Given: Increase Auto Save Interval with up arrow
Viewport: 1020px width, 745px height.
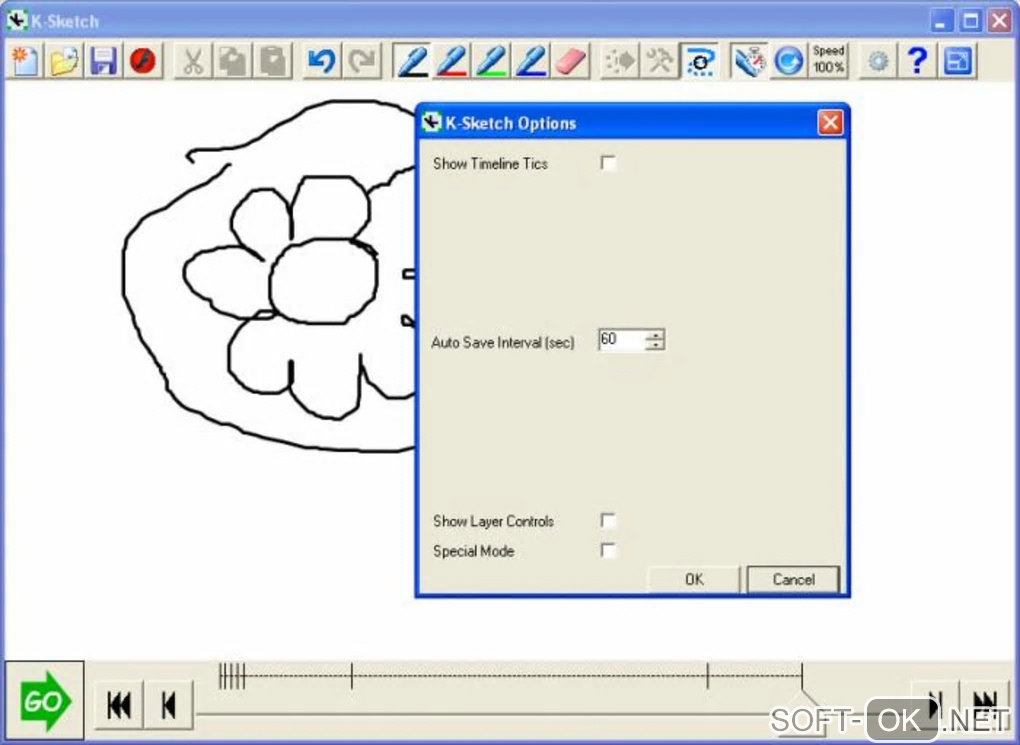Looking at the screenshot, I should pyautogui.click(x=655, y=334).
